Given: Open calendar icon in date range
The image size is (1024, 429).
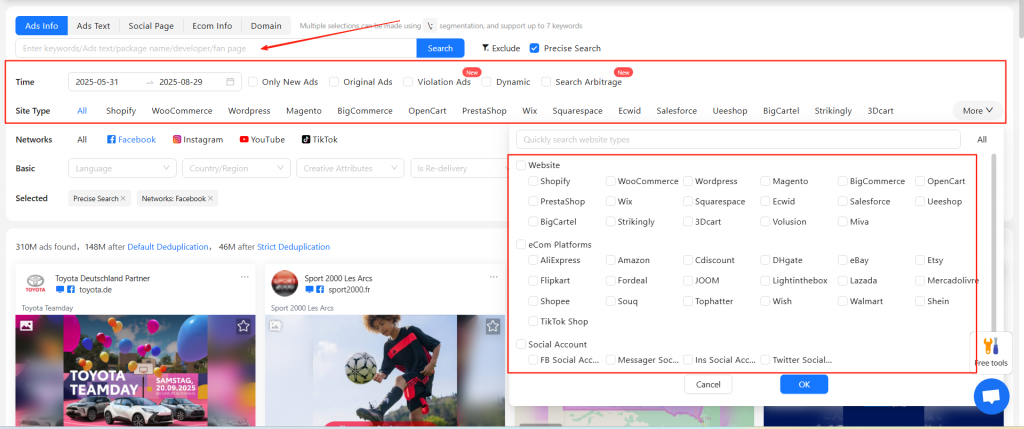Looking at the screenshot, I should click(231, 82).
